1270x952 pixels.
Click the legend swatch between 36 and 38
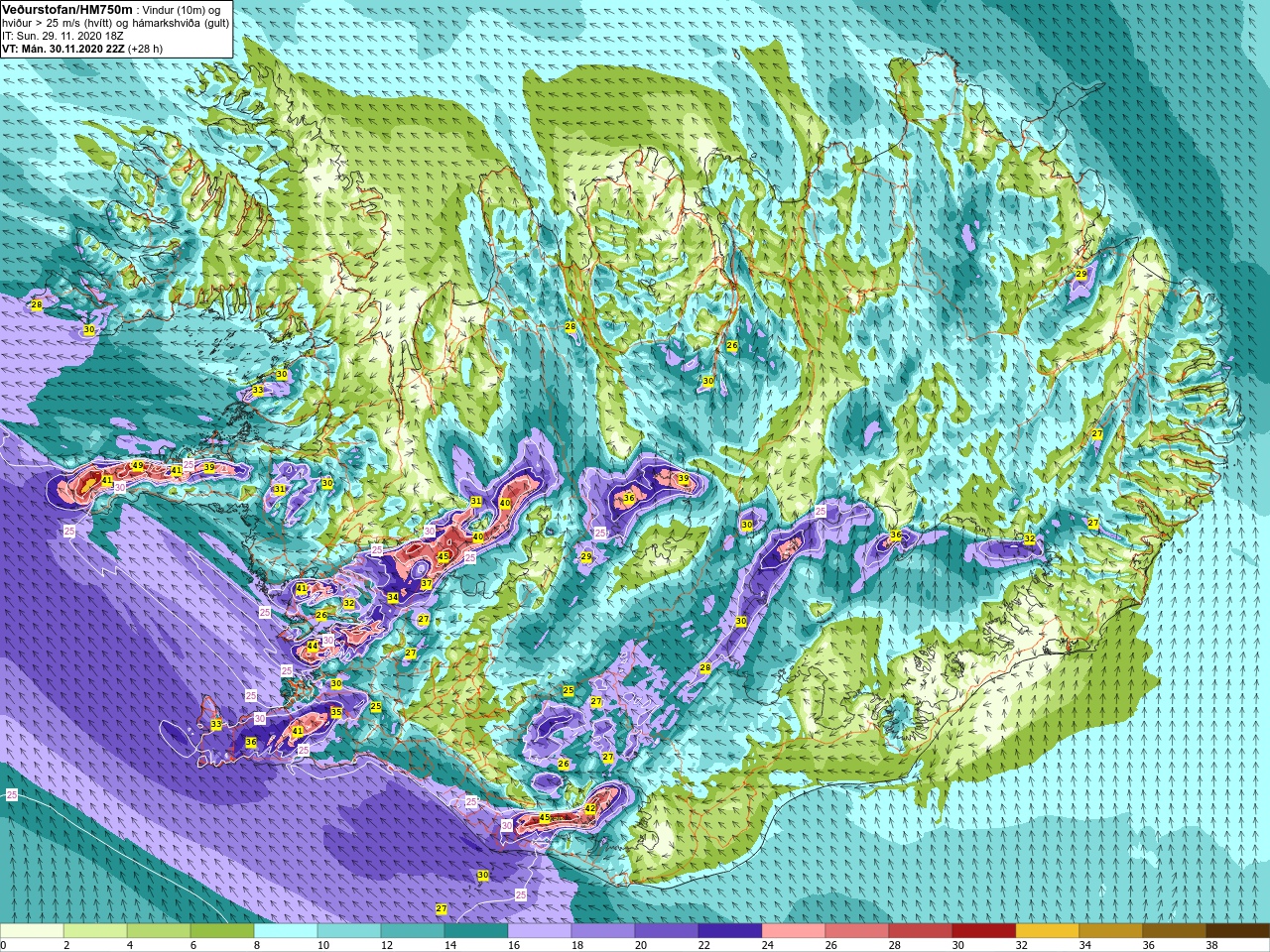[1175, 931]
